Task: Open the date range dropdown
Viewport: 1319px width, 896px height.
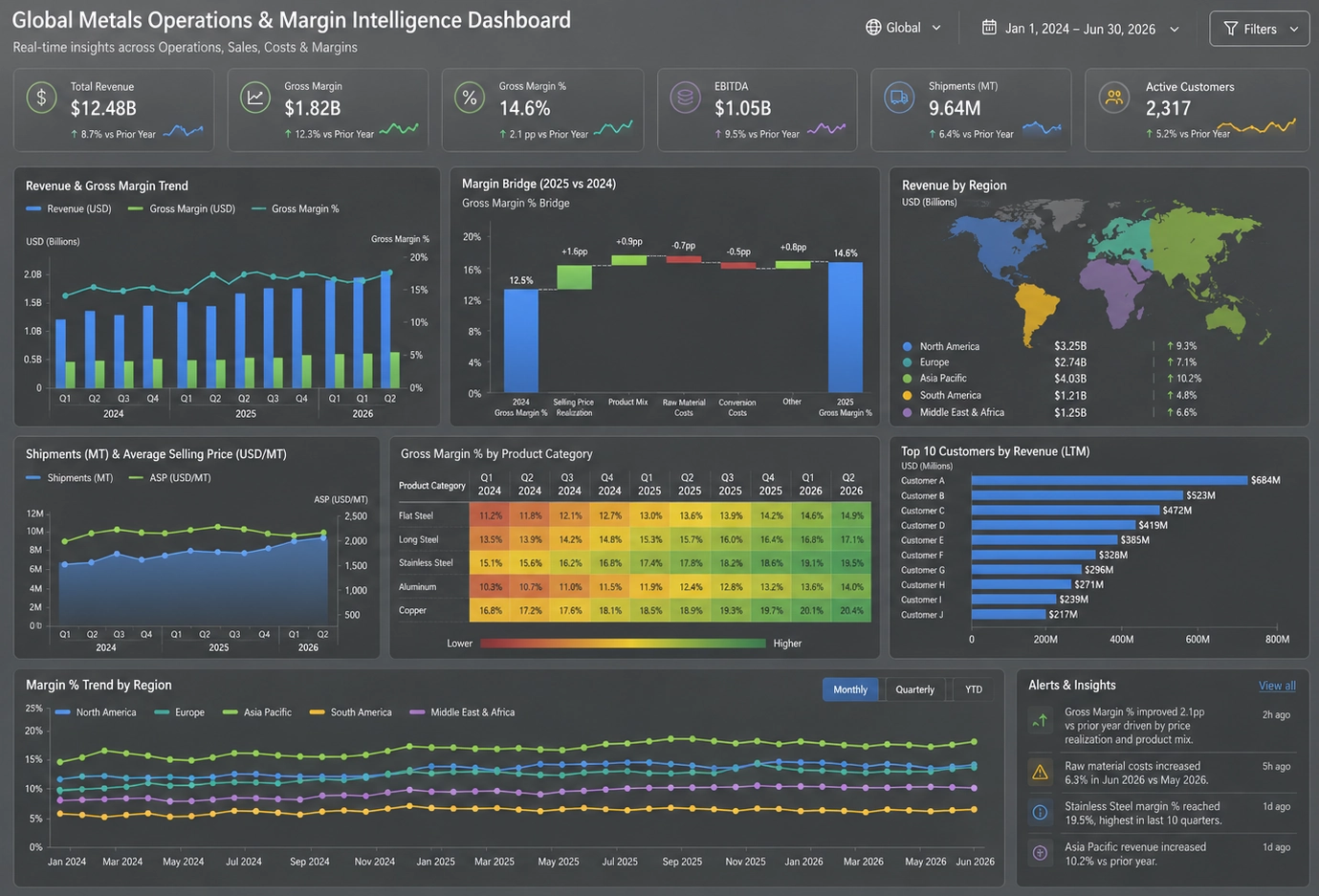Action: pos(1081,29)
